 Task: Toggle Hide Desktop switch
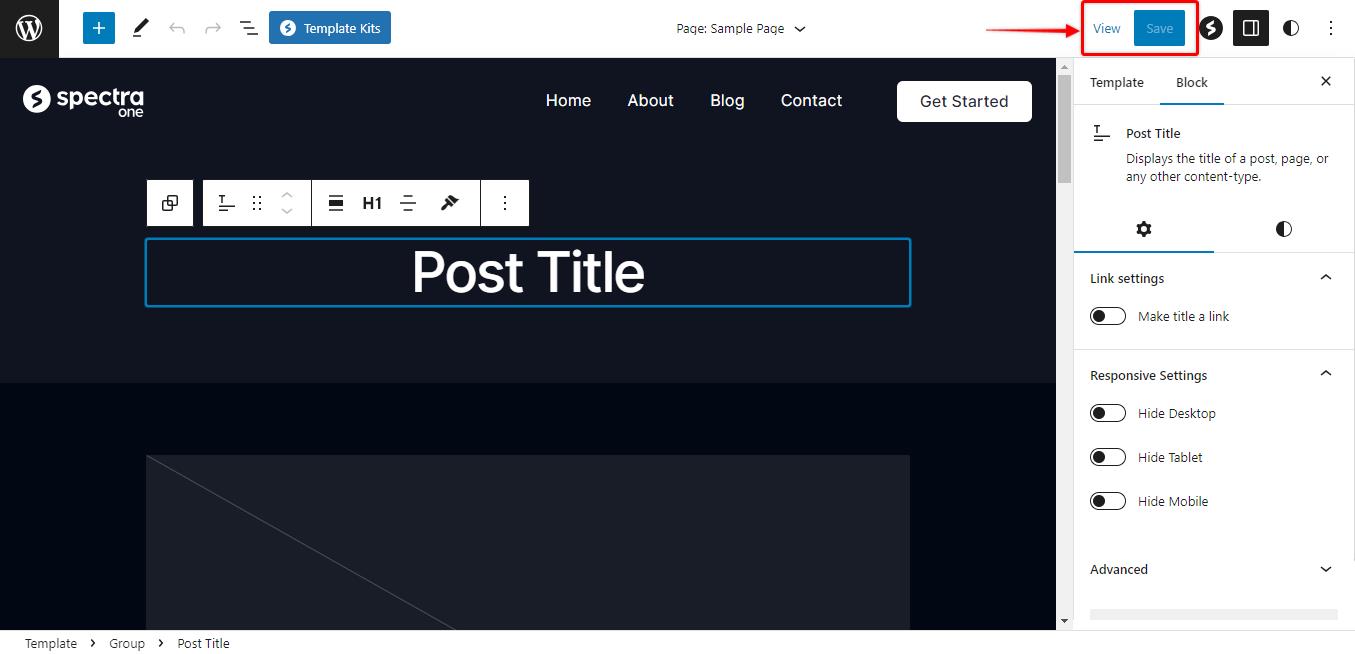point(1108,413)
